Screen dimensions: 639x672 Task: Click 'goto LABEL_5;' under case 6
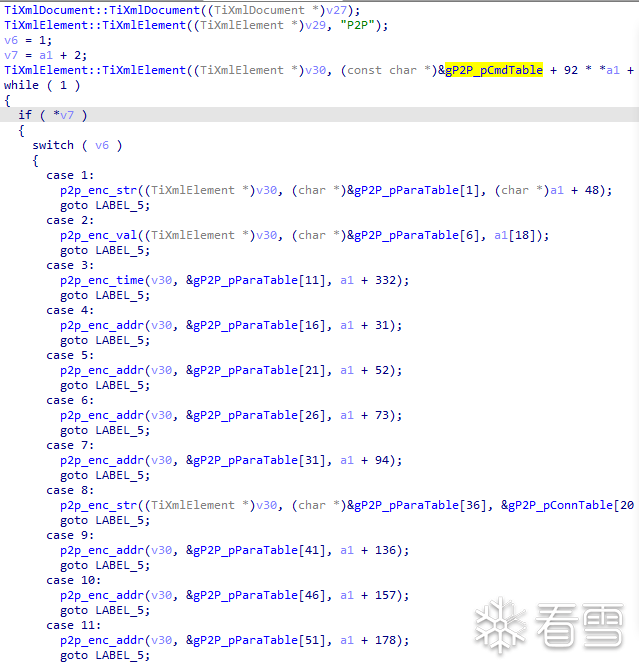[105, 430]
